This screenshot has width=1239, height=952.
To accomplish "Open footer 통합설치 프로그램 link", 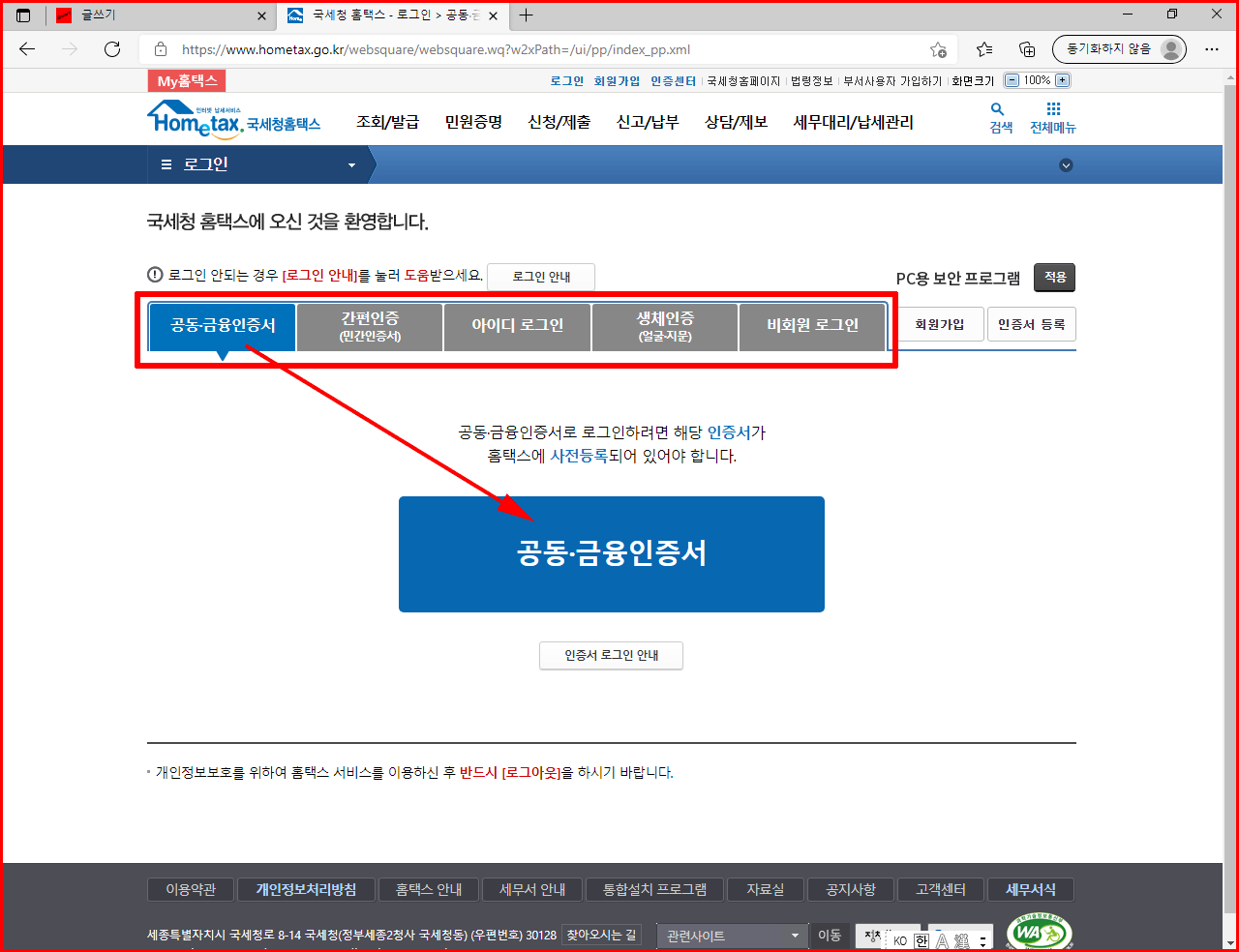I will (x=655, y=890).
